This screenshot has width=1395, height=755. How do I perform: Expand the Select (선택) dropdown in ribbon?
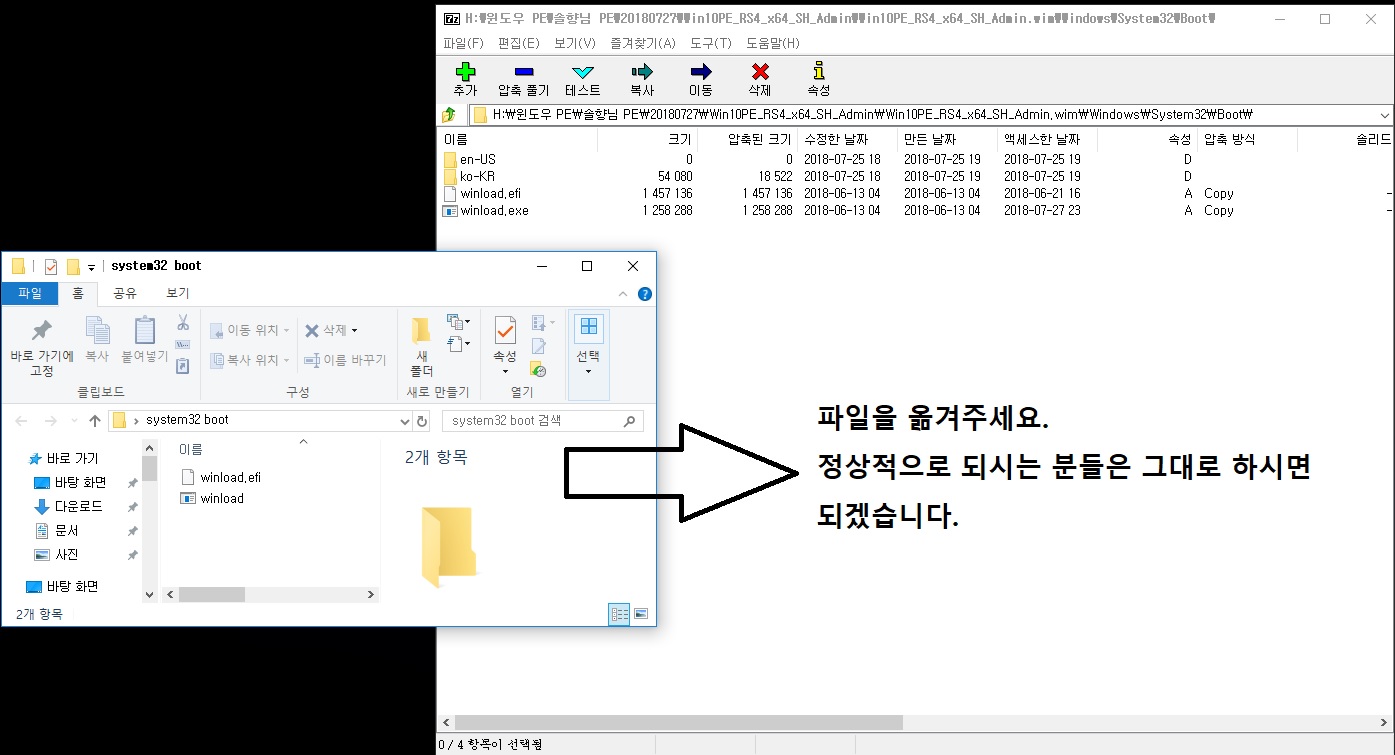(588, 372)
